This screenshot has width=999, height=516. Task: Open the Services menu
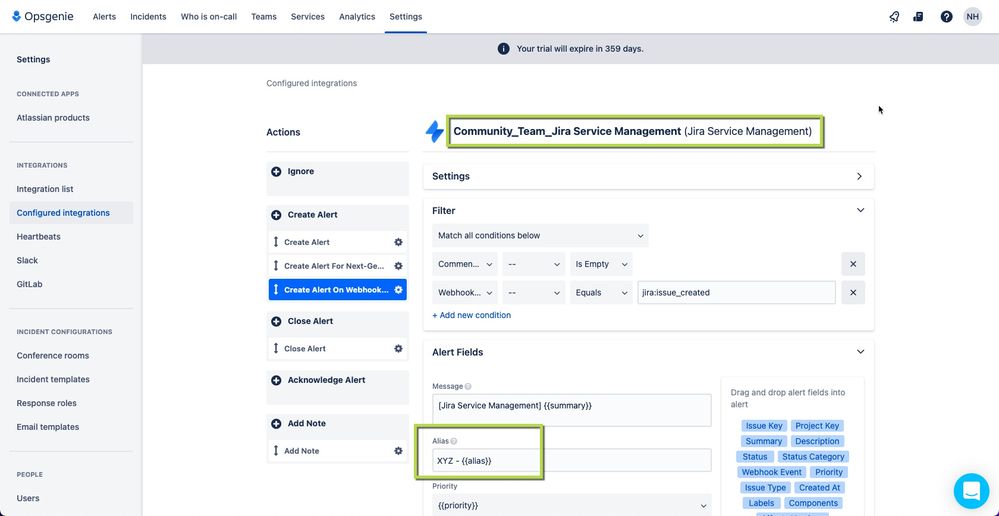308,17
